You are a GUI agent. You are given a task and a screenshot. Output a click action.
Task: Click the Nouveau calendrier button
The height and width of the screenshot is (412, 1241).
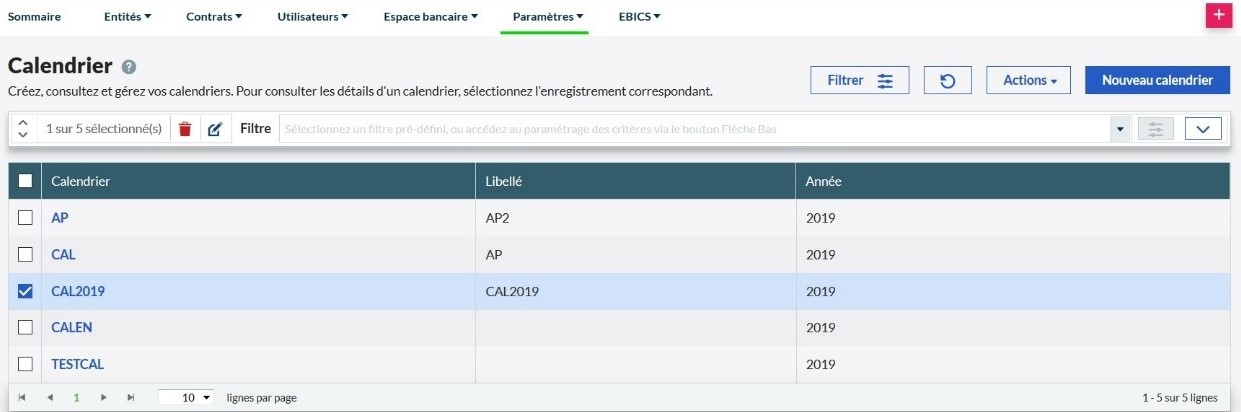pos(1157,81)
